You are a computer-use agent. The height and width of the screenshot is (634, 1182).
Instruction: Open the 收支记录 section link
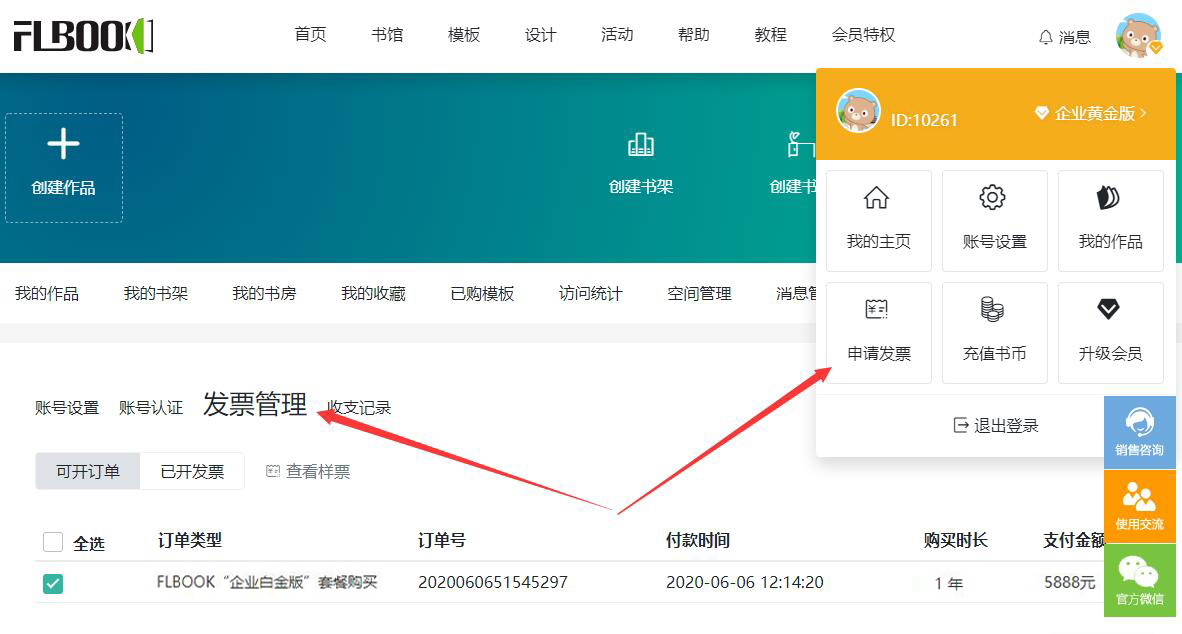(359, 408)
